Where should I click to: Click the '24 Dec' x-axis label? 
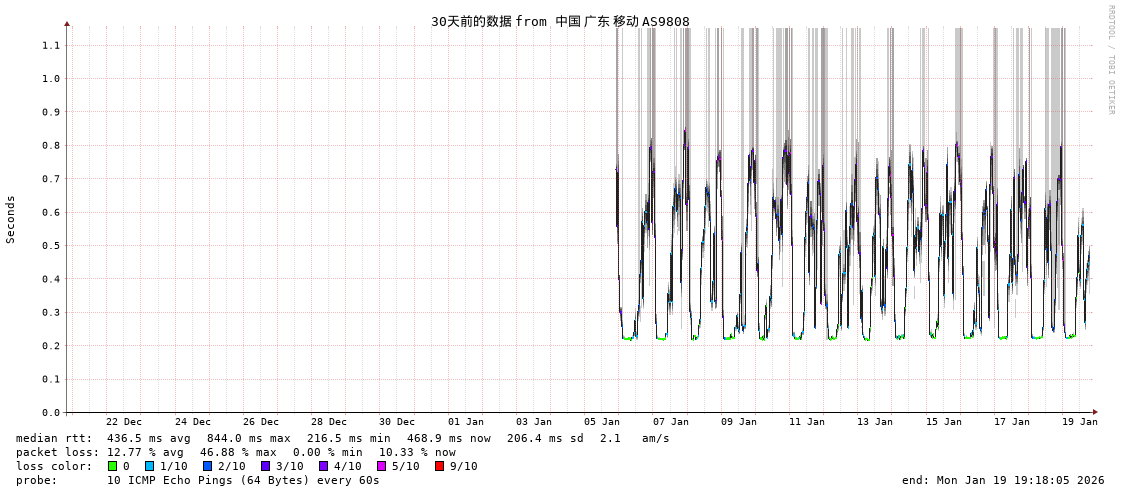coord(192,422)
